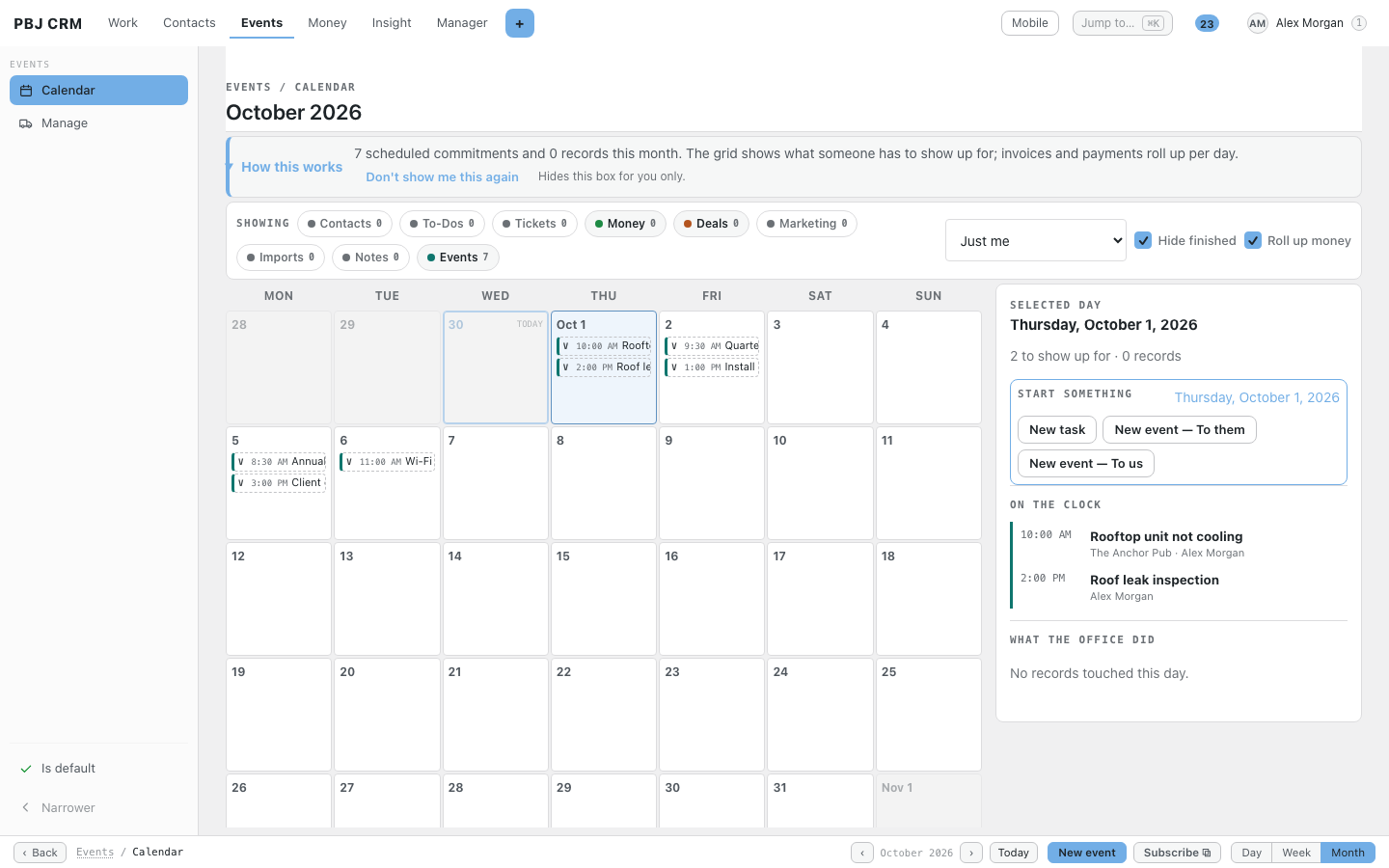Toggle the Marketing filter chip
This screenshot has width=1389, height=868.
click(x=807, y=224)
